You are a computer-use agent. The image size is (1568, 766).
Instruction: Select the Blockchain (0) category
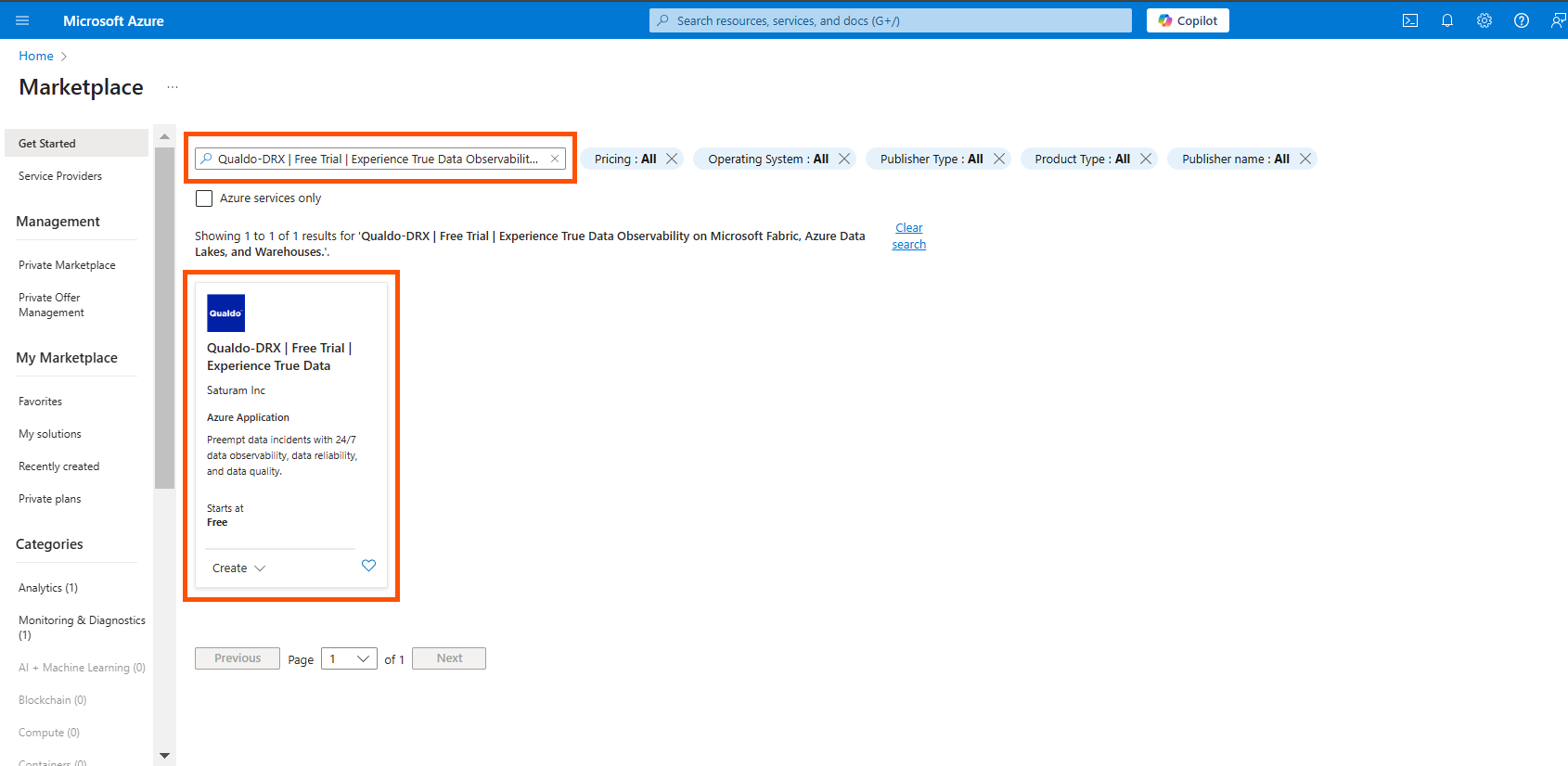tap(53, 700)
